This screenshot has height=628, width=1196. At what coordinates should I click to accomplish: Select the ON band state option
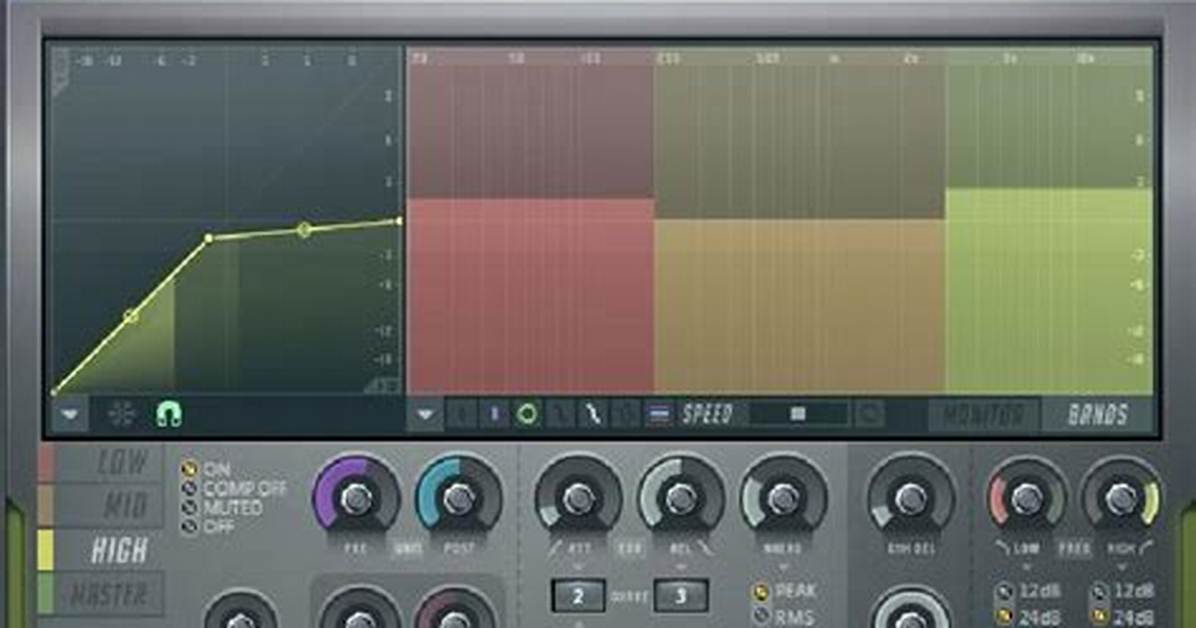point(205,469)
